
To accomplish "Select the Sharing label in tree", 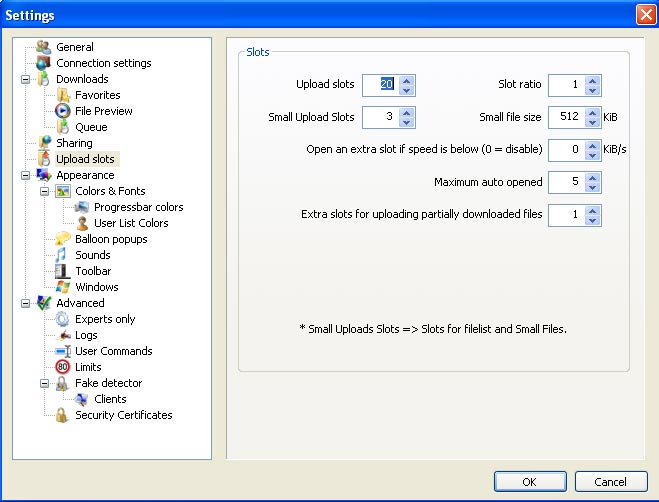I will click(x=74, y=143).
